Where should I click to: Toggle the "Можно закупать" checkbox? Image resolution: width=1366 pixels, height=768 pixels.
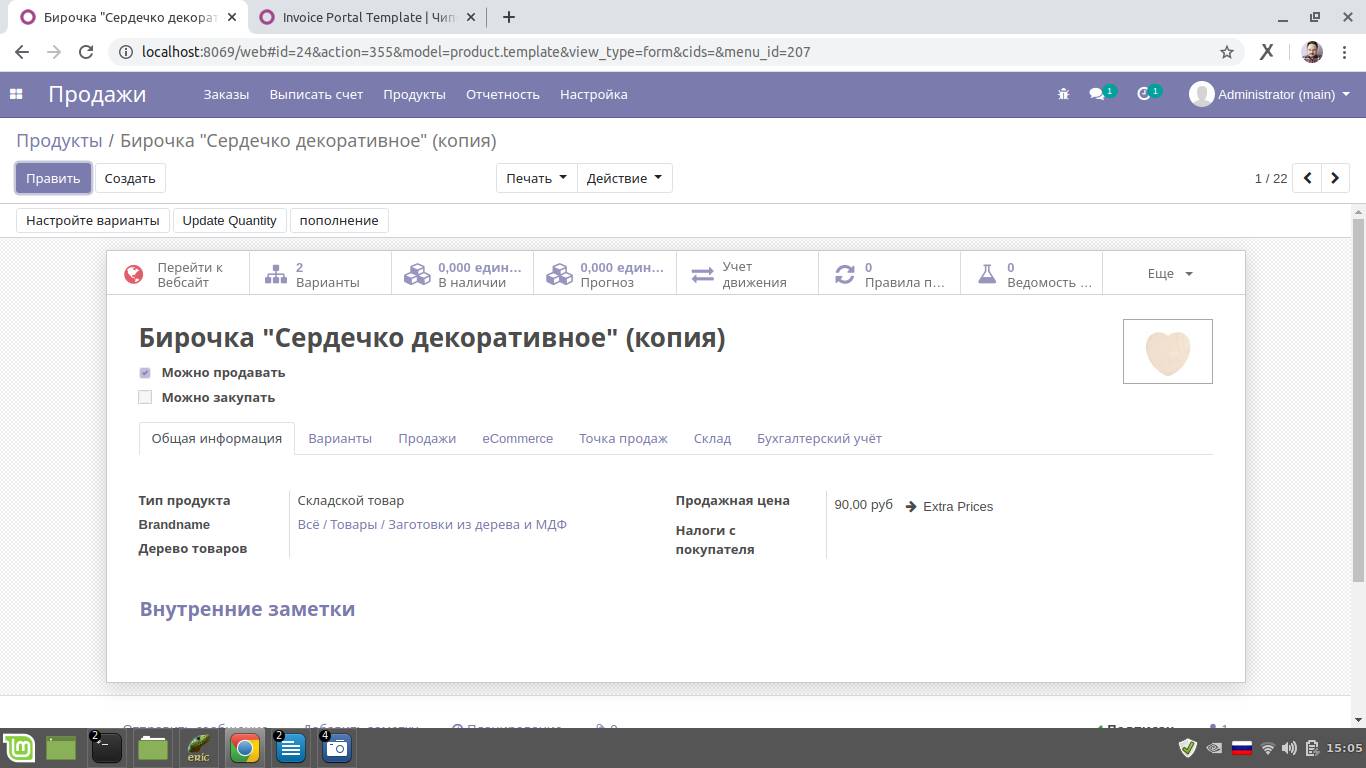[x=145, y=397]
